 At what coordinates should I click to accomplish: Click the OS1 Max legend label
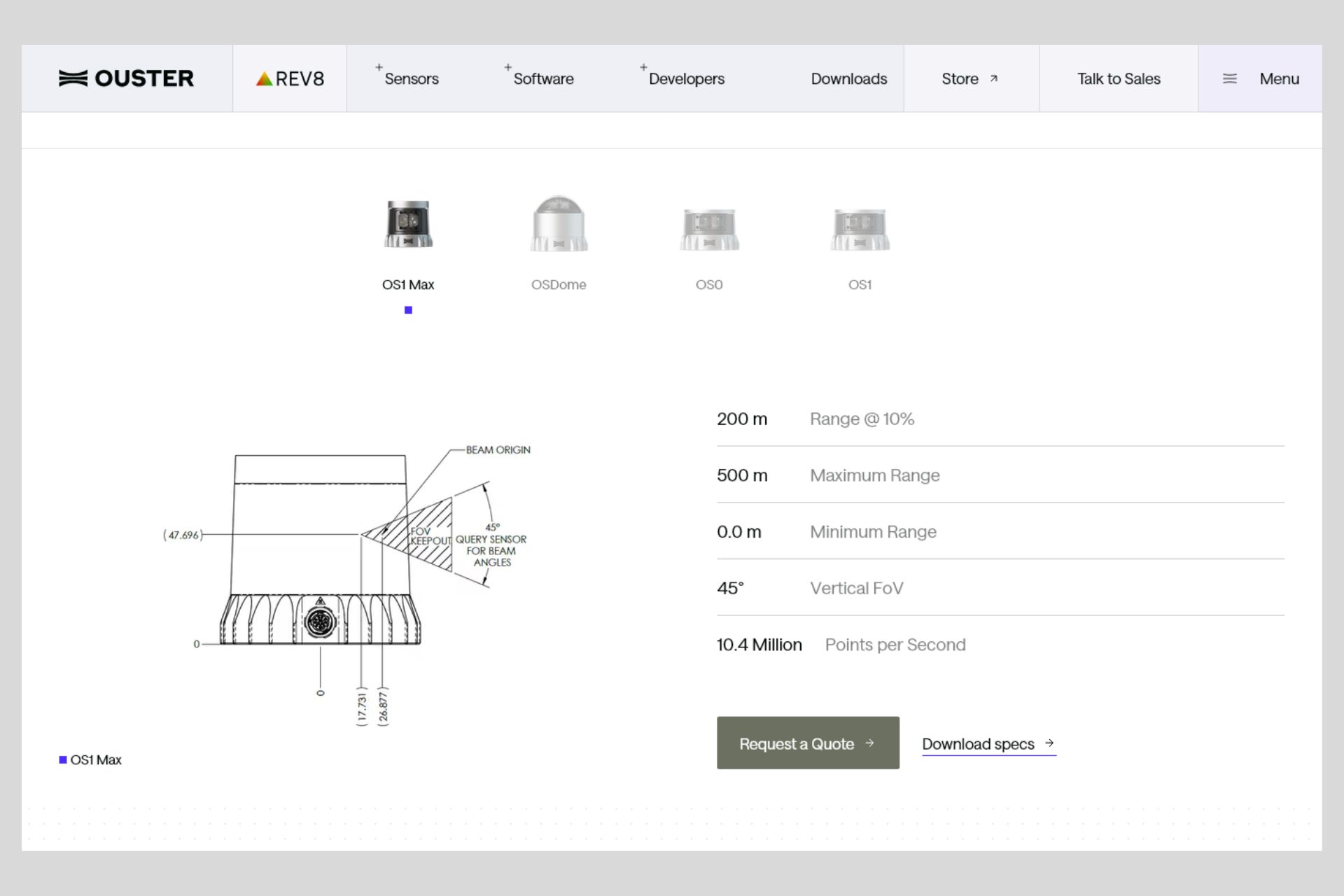[x=96, y=760]
